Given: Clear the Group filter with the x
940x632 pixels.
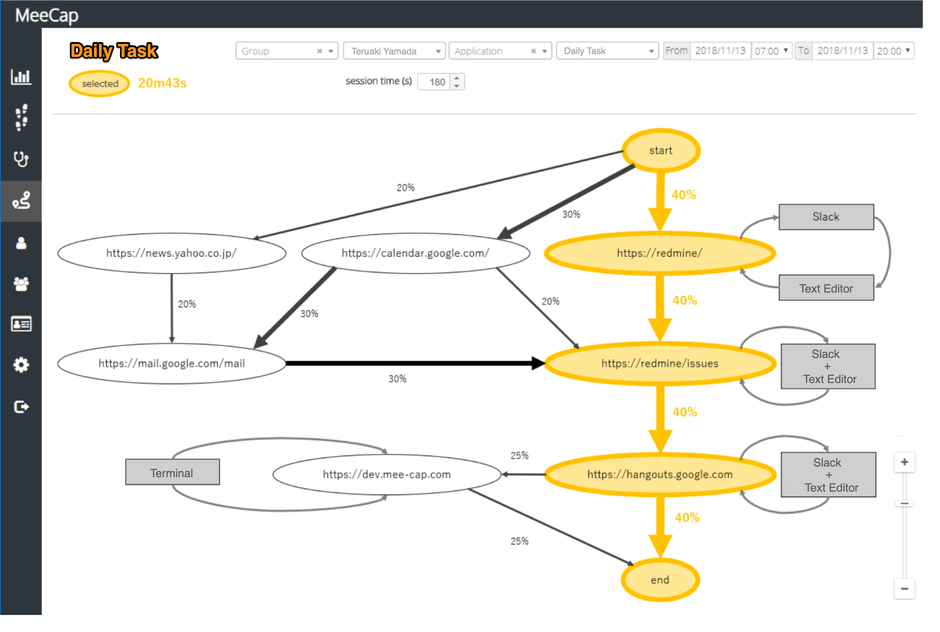Looking at the screenshot, I should [x=320, y=51].
